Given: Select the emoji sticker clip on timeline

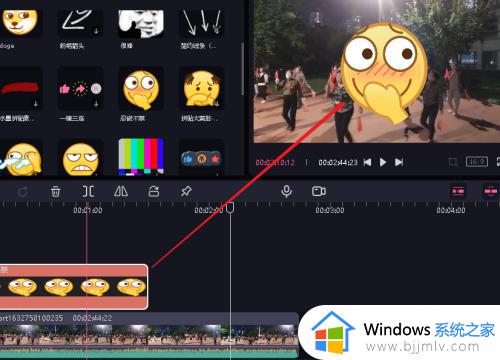Looking at the screenshot, I should point(73,287).
